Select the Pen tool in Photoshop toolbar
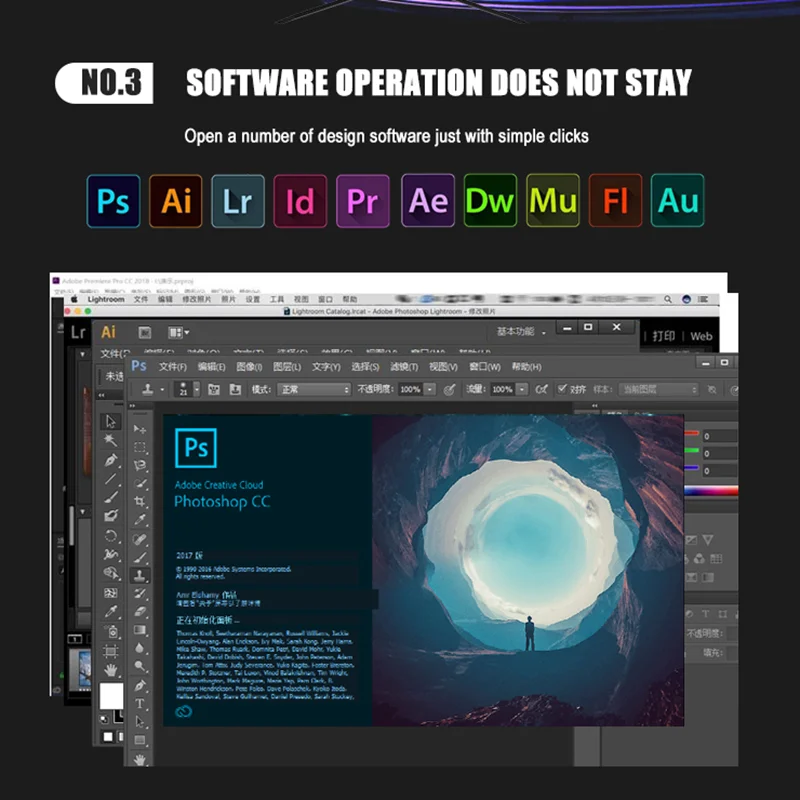Image resolution: width=800 pixels, height=800 pixels. (x=140, y=685)
